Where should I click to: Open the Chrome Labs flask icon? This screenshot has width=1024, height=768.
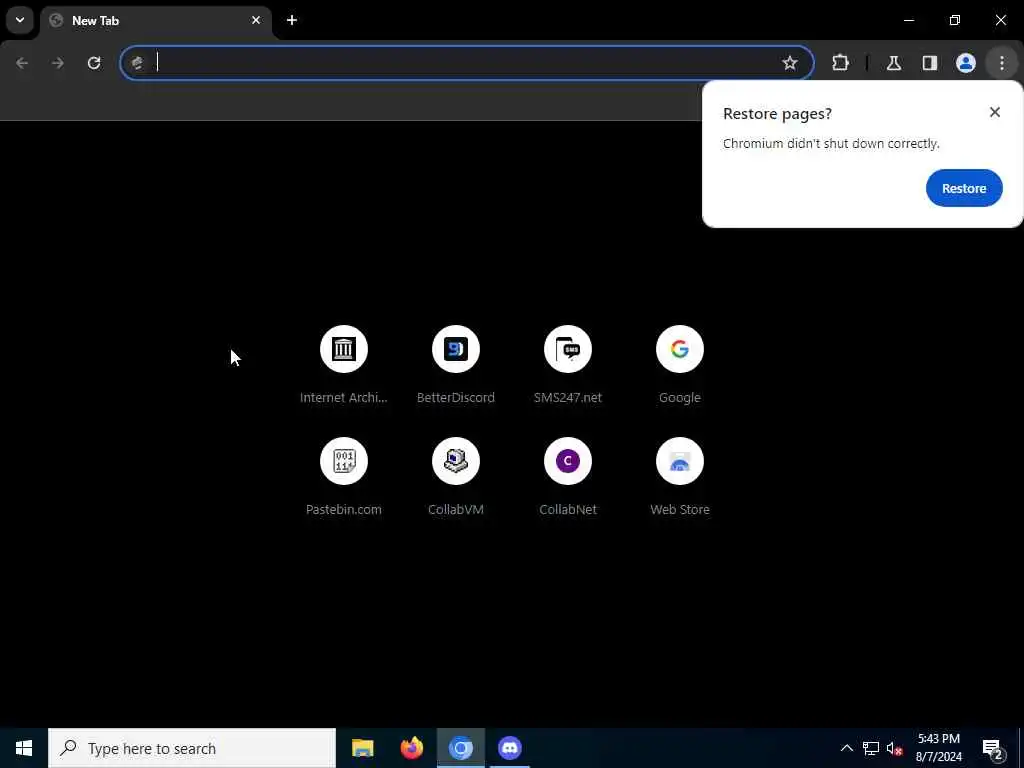[894, 63]
